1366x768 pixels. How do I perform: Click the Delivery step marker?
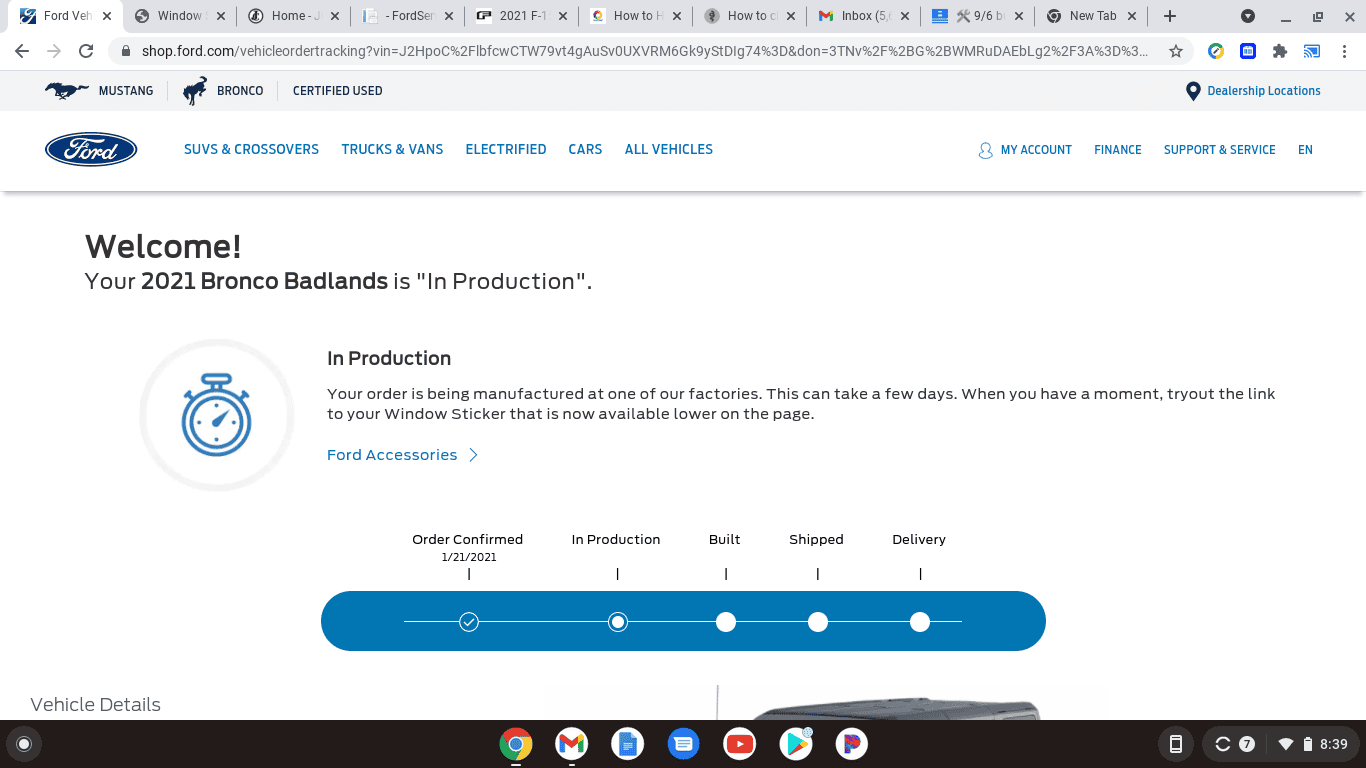[x=920, y=622]
